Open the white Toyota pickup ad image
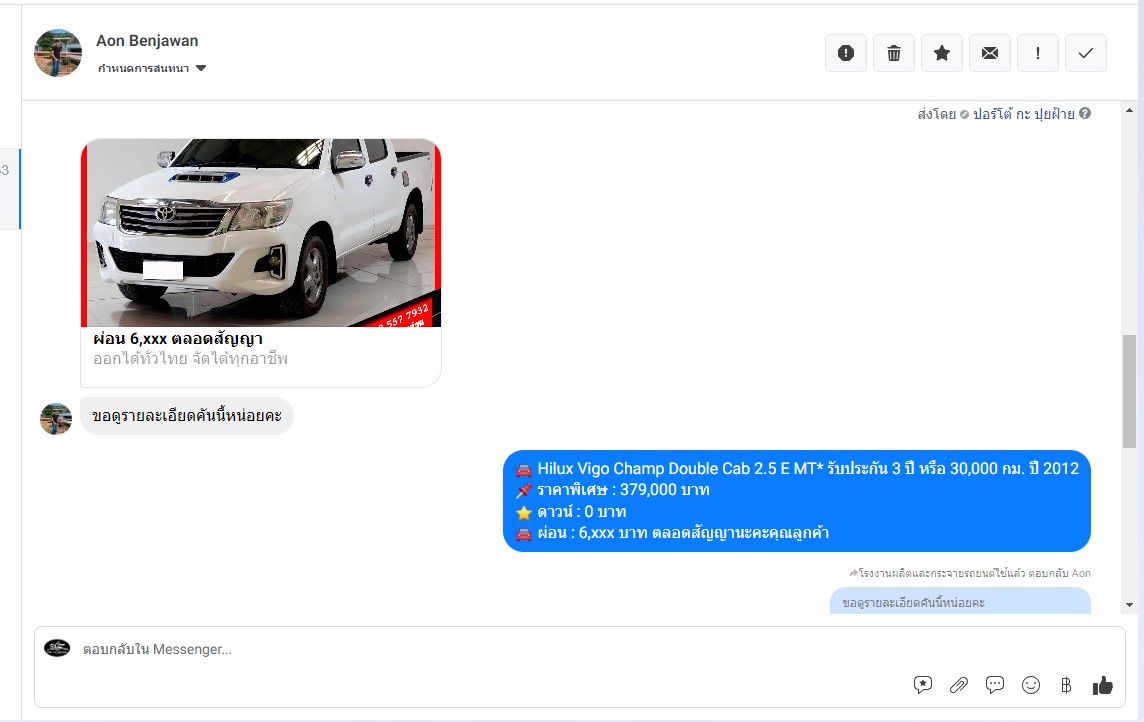 click(260, 233)
